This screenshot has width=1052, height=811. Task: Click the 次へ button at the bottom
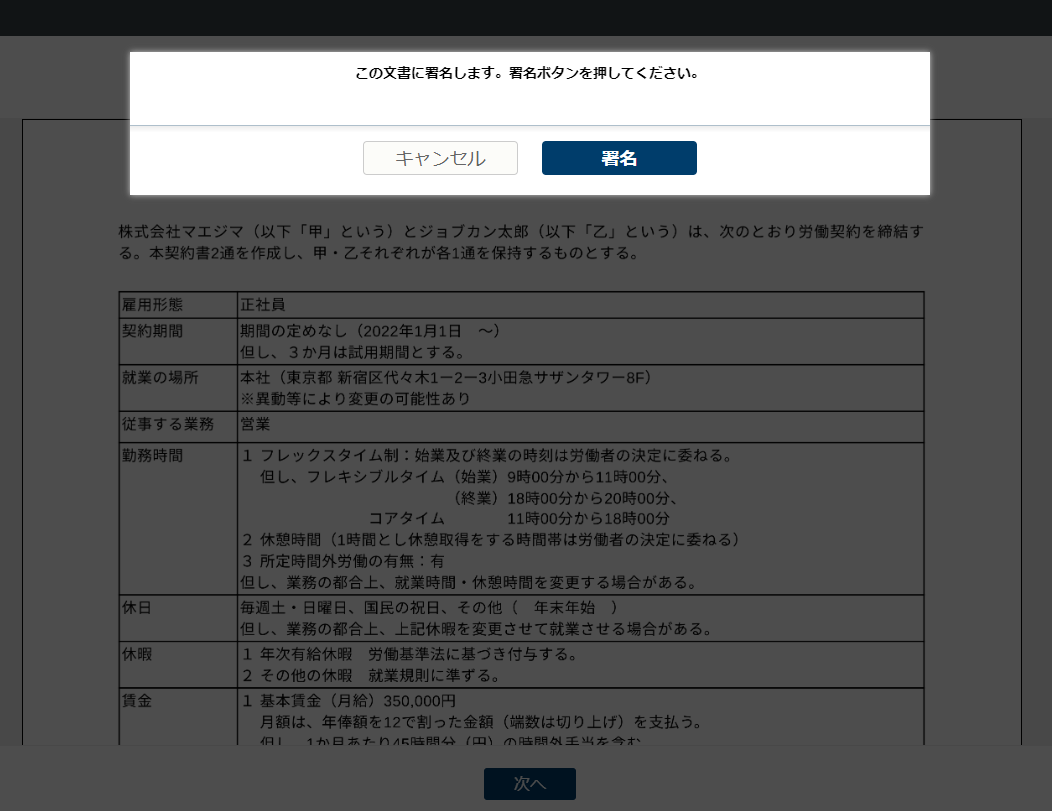click(x=530, y=783)
